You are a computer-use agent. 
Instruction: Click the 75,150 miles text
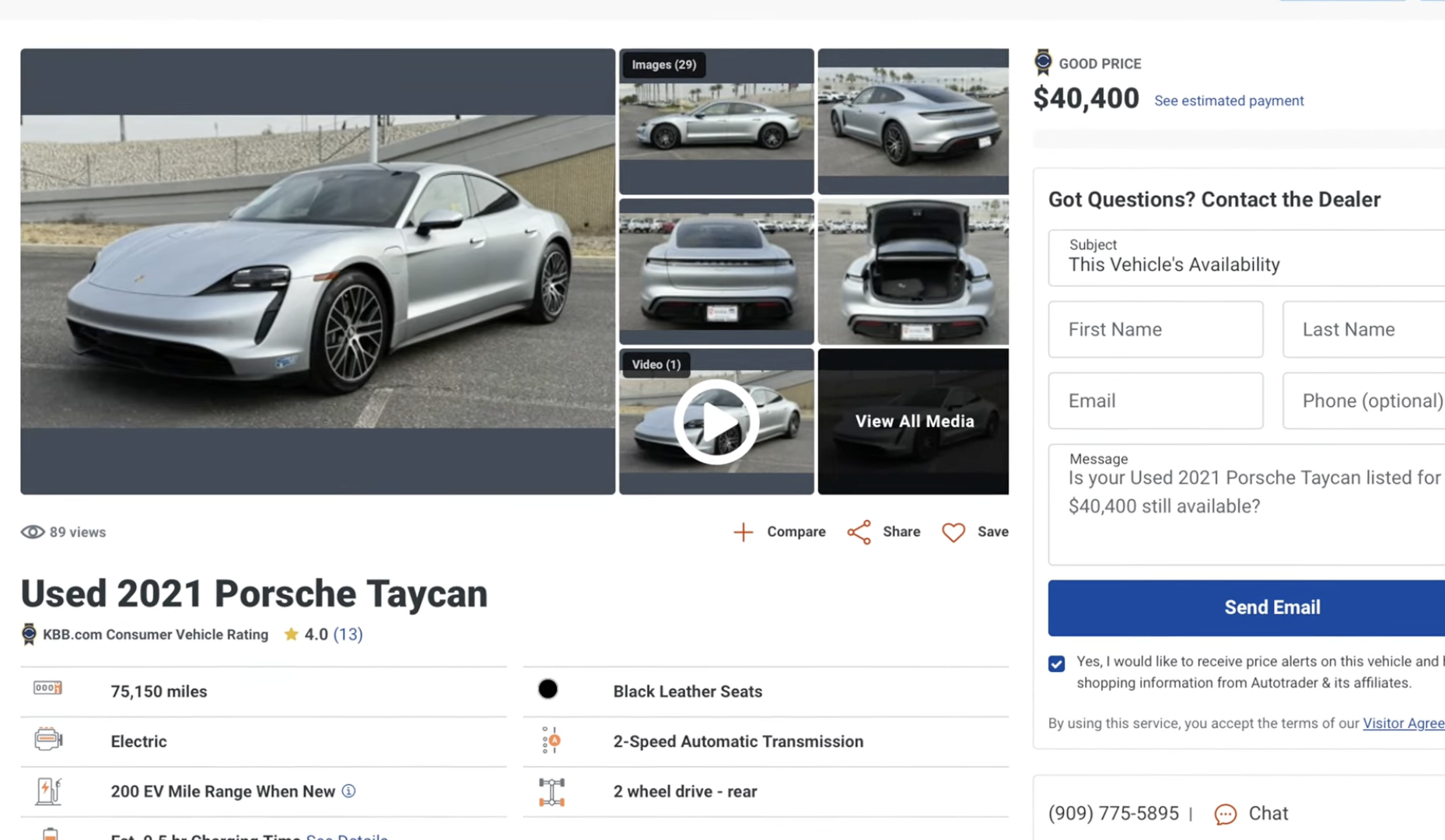tap(159, 691)
